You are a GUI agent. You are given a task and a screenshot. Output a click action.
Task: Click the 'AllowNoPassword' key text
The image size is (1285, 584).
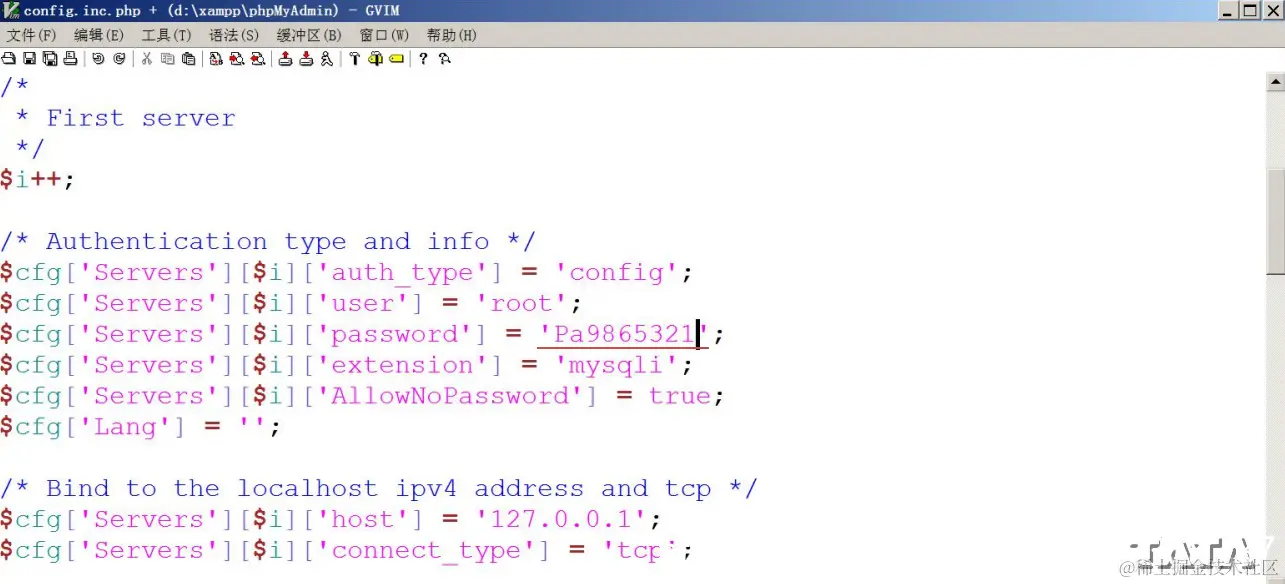[x=451, y=396]
